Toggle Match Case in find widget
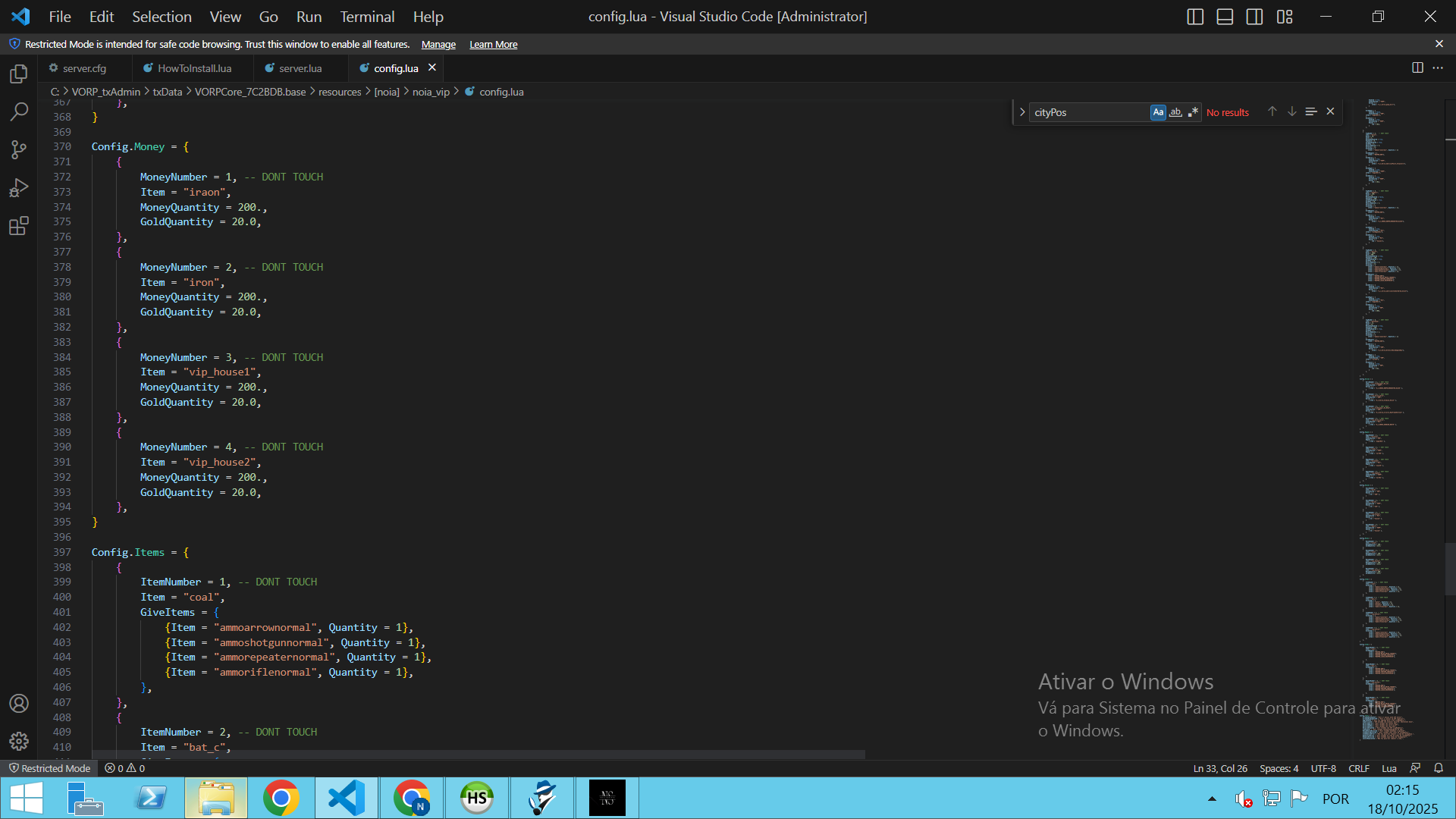1456x819 pixels. point(1158,112)
